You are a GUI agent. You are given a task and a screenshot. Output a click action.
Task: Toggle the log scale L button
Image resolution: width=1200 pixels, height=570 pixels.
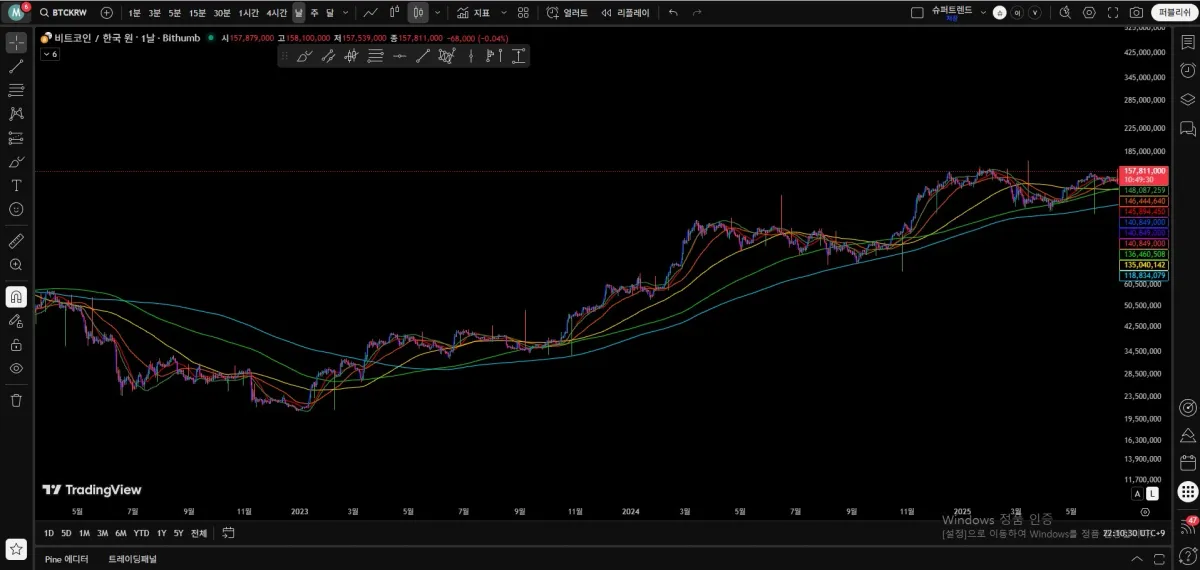[1153, 494]
